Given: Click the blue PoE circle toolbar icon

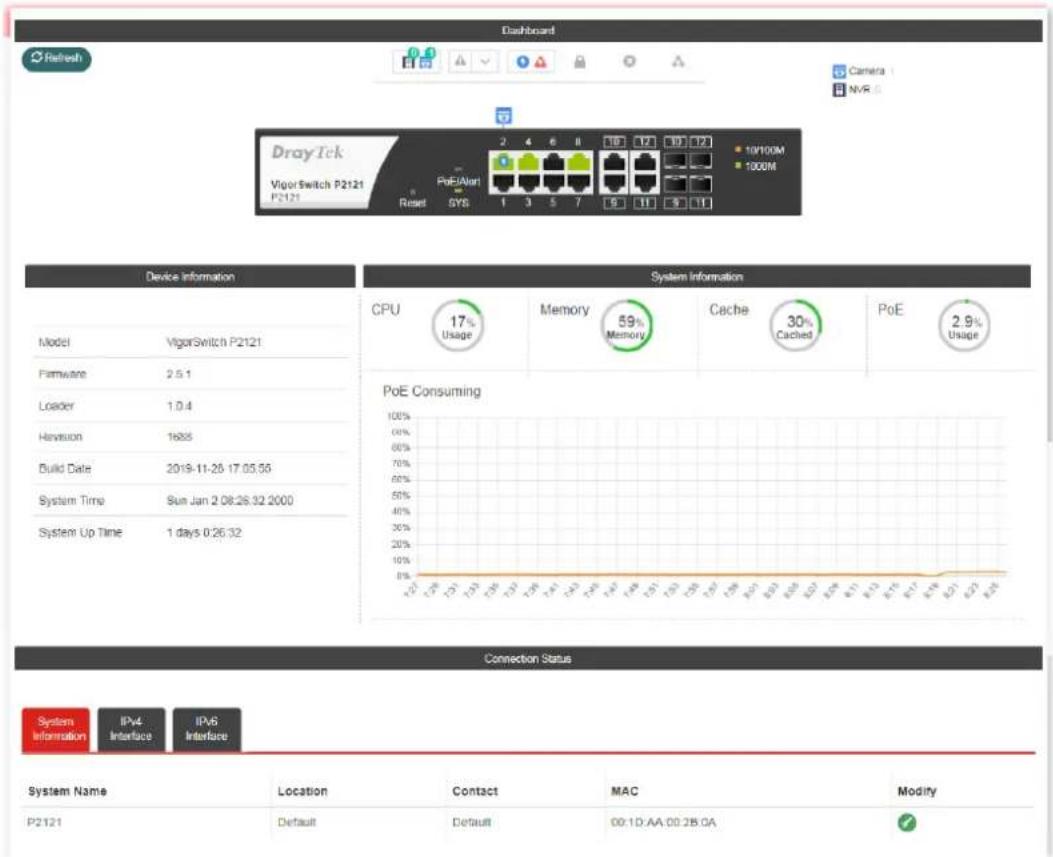Looking at the screenshot, I should coord(522,62).
